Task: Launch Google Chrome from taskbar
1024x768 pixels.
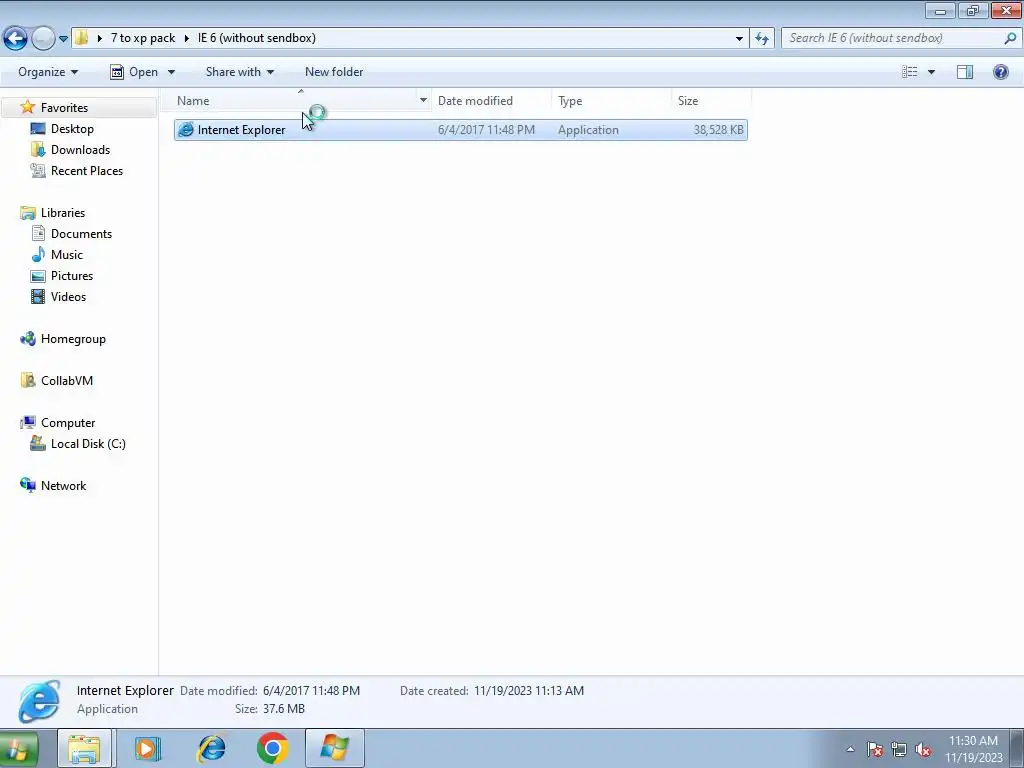Action: pyautogui.click(x=272, y=748)
